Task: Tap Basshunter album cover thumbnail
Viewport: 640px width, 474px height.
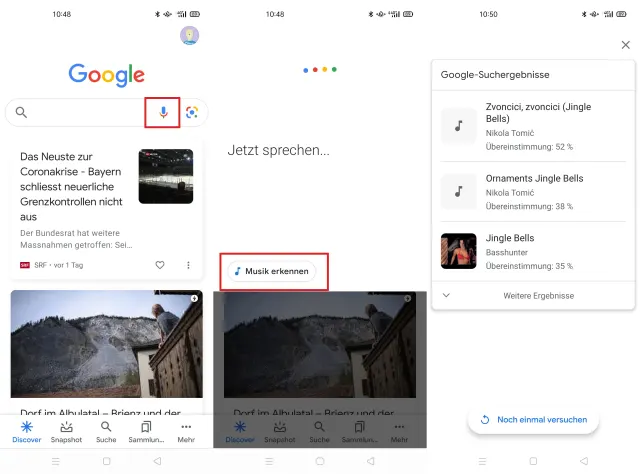Action: (458, 251)
